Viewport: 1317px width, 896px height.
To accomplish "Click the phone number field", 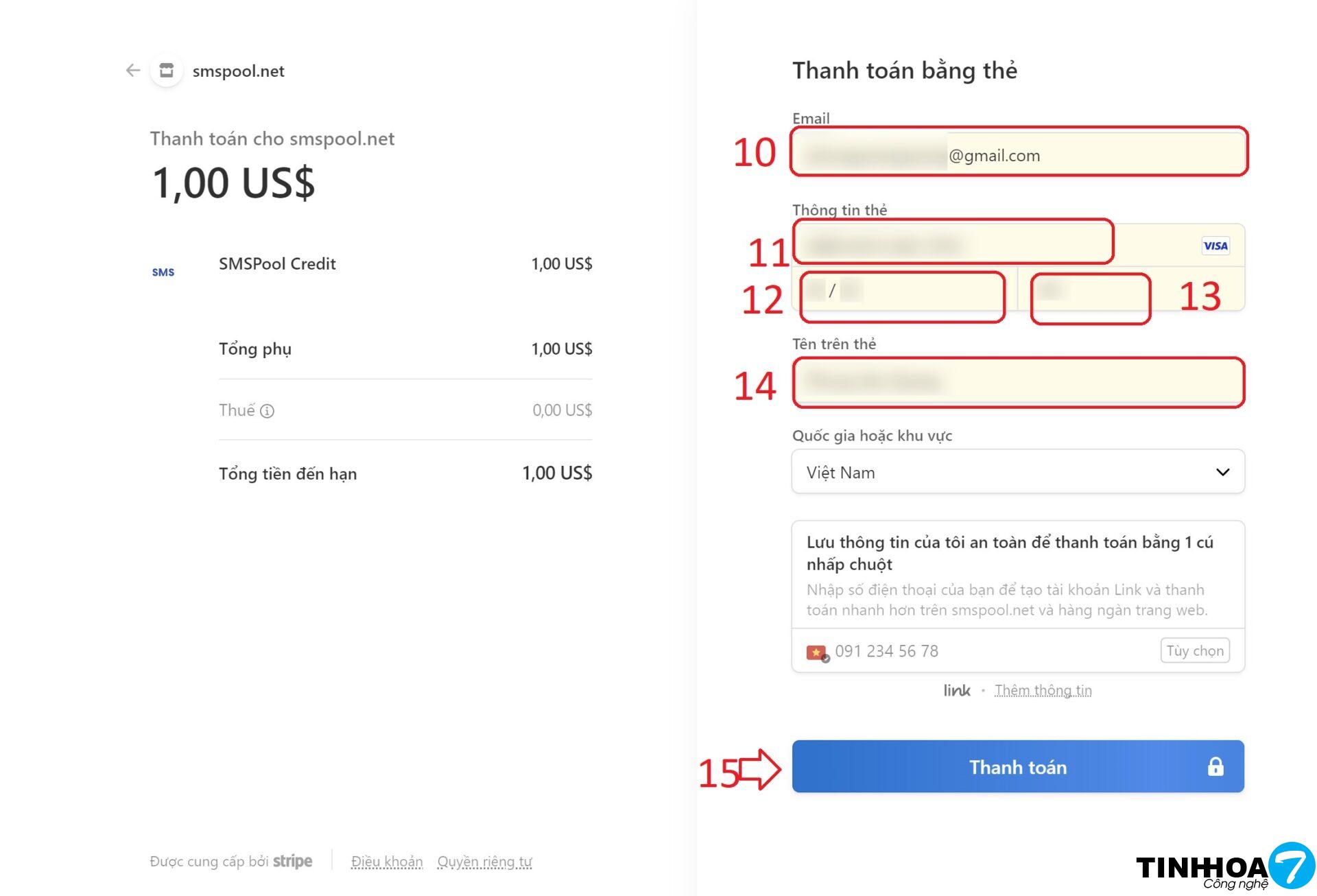I will tap(988, 651).
